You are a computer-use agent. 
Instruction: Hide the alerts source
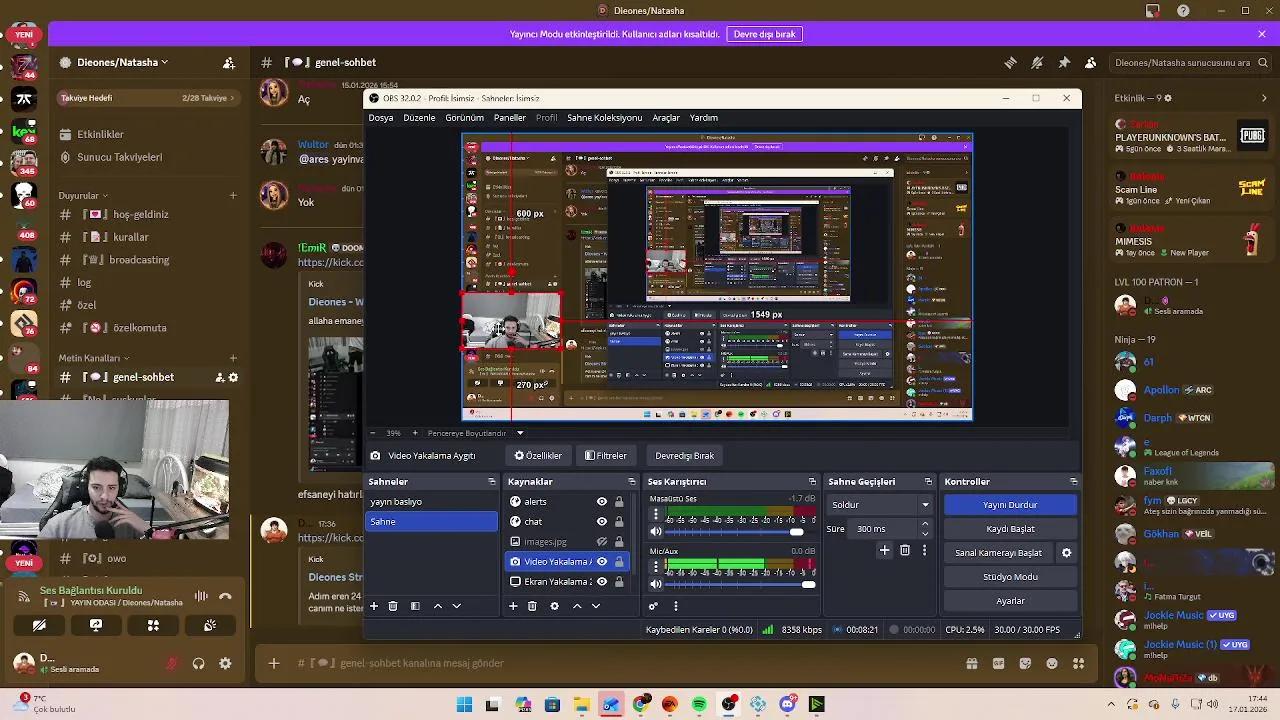pyautogui.click(x=602, y=502)
